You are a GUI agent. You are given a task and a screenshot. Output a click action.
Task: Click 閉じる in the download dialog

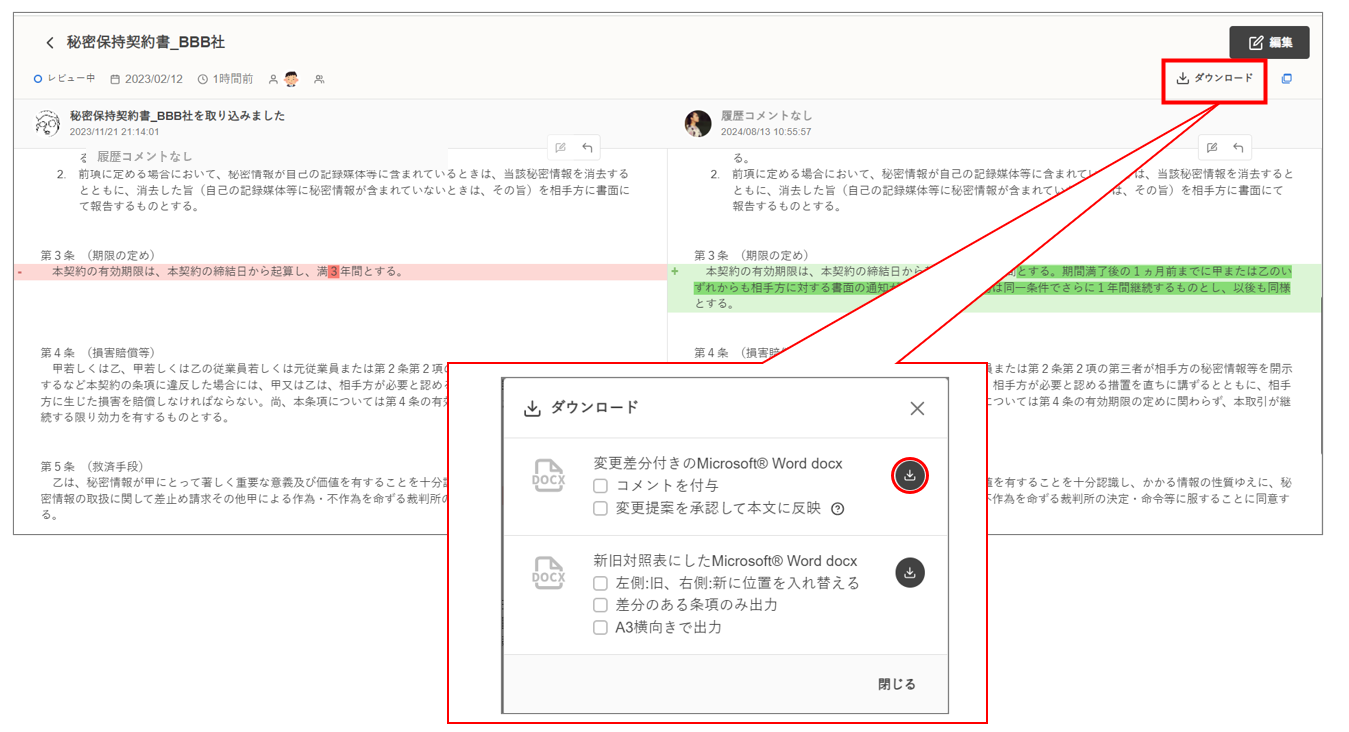click(896, 684)
